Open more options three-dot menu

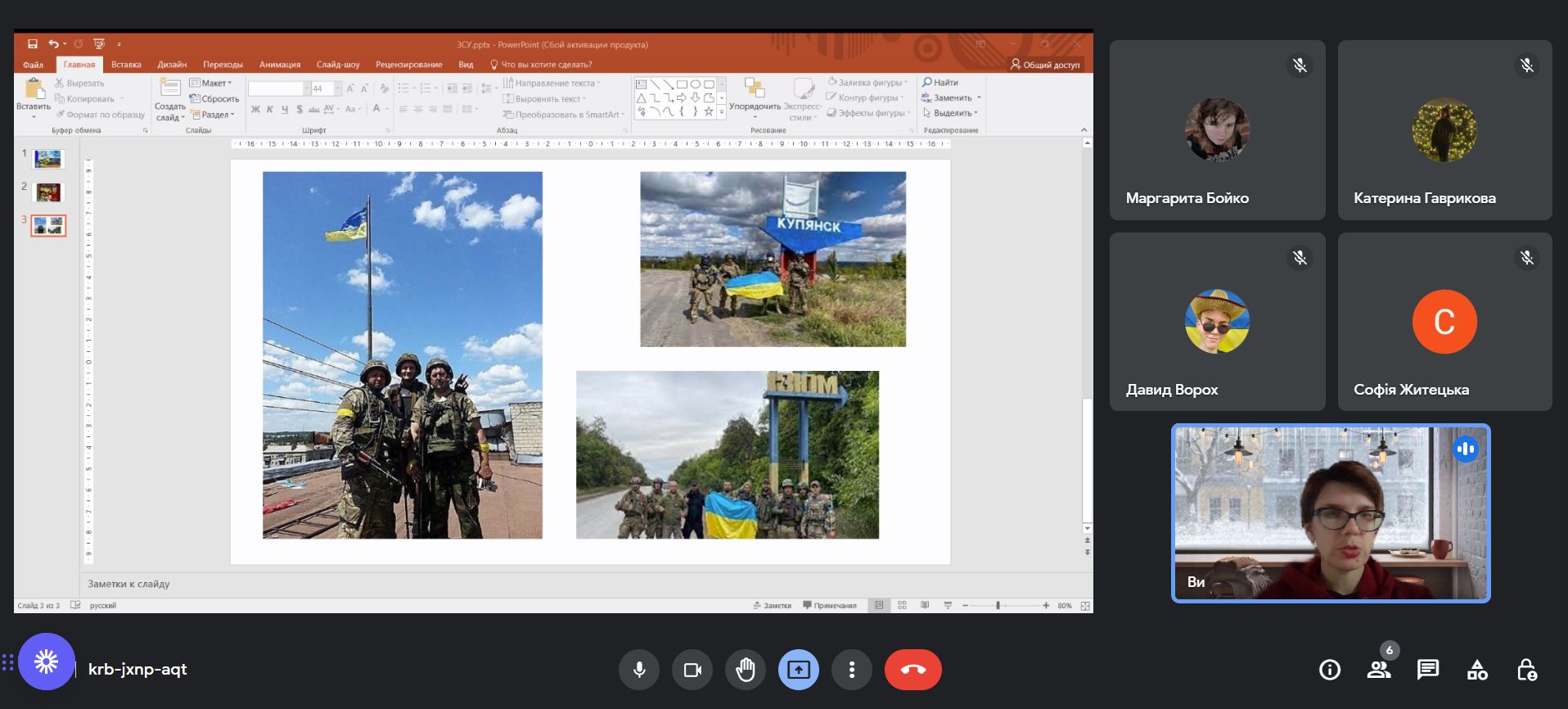tap(852, 670)
